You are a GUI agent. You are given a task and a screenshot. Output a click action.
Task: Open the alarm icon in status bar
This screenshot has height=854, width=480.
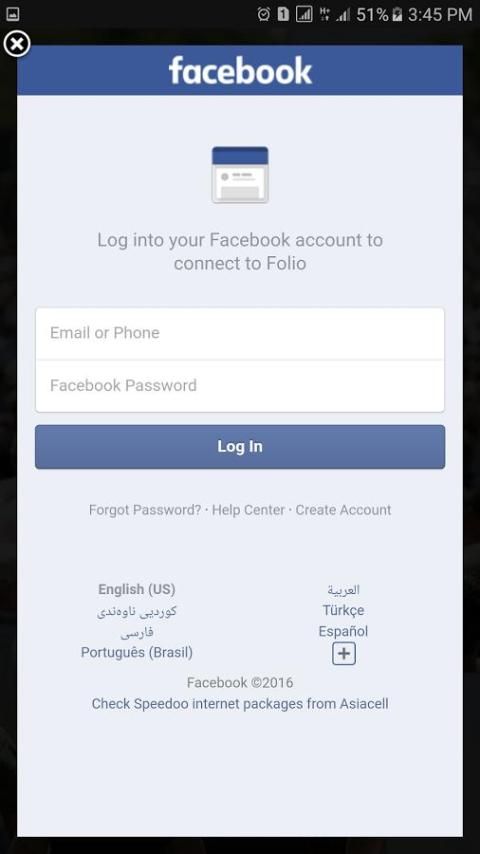264,14
